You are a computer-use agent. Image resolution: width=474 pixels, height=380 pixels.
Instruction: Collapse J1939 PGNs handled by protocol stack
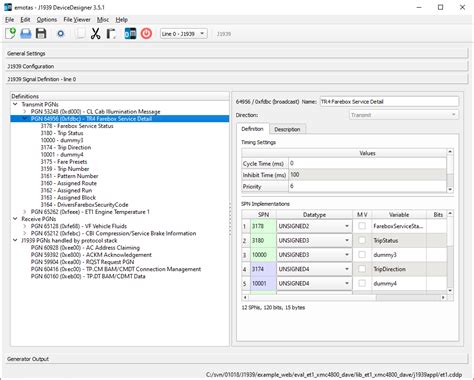click(x=15, y=240)
